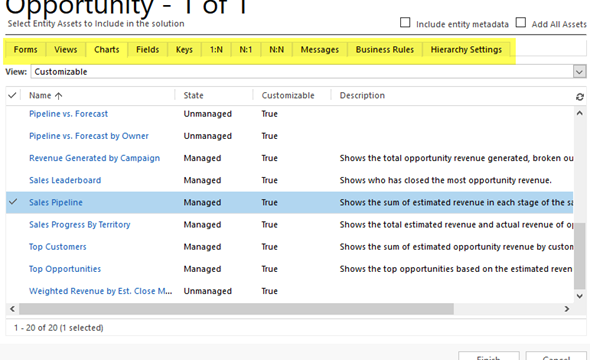Click Sales Progress By Territory description
This screenshot has height=360, width=590.
click(456, 225)
